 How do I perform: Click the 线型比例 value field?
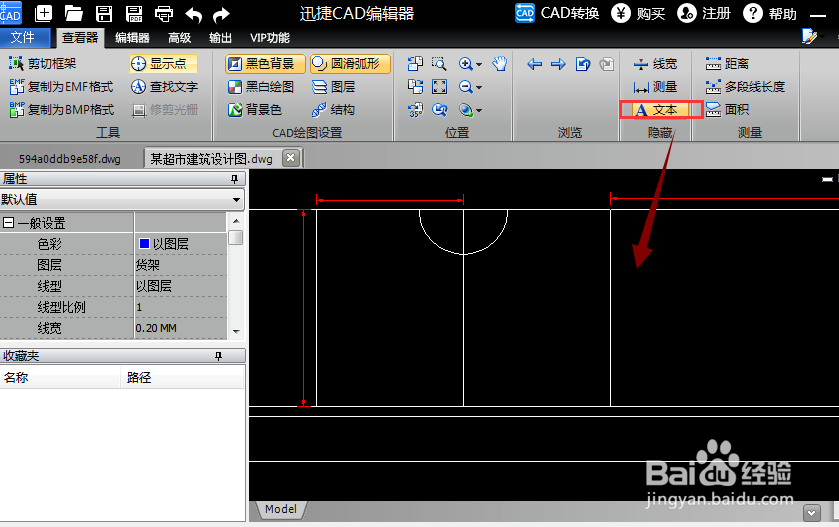(x=181, y=307)
